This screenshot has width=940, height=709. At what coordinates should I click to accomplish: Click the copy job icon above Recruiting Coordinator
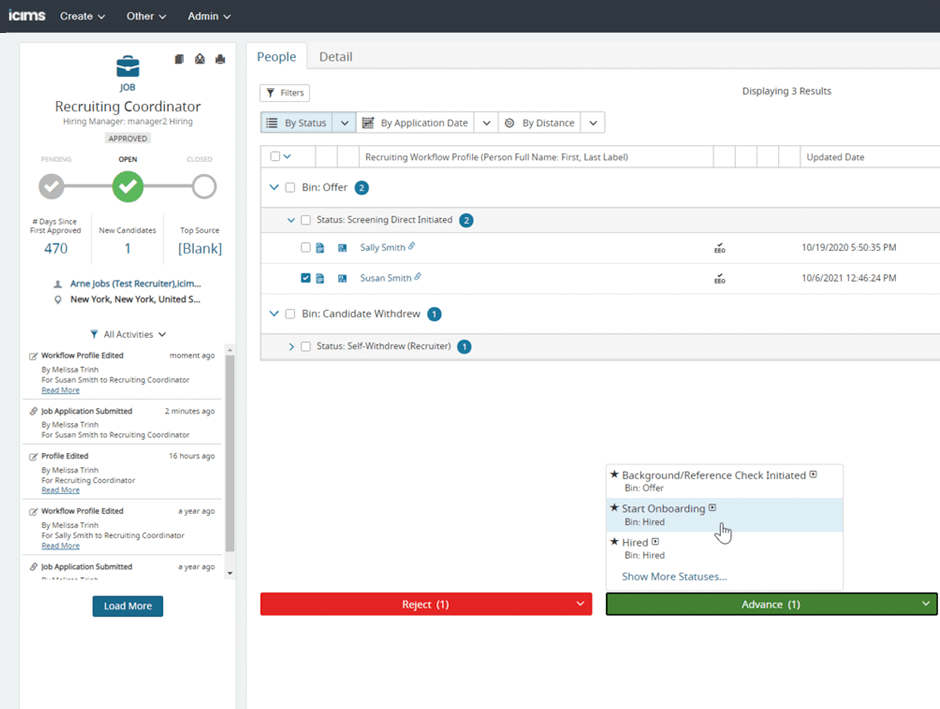coord(179,59)
